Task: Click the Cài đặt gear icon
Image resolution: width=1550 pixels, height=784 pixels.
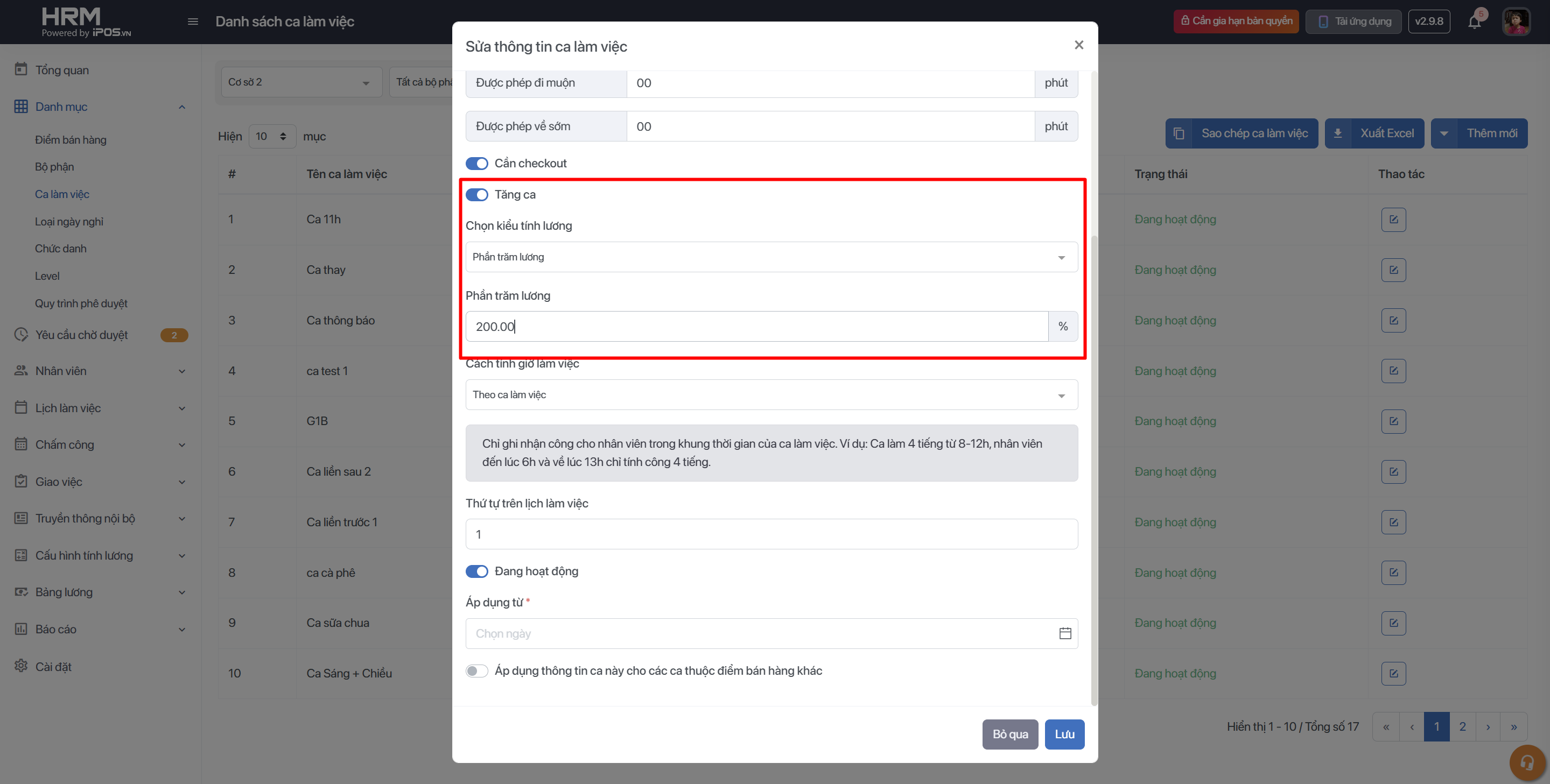Action: [21, 666]
